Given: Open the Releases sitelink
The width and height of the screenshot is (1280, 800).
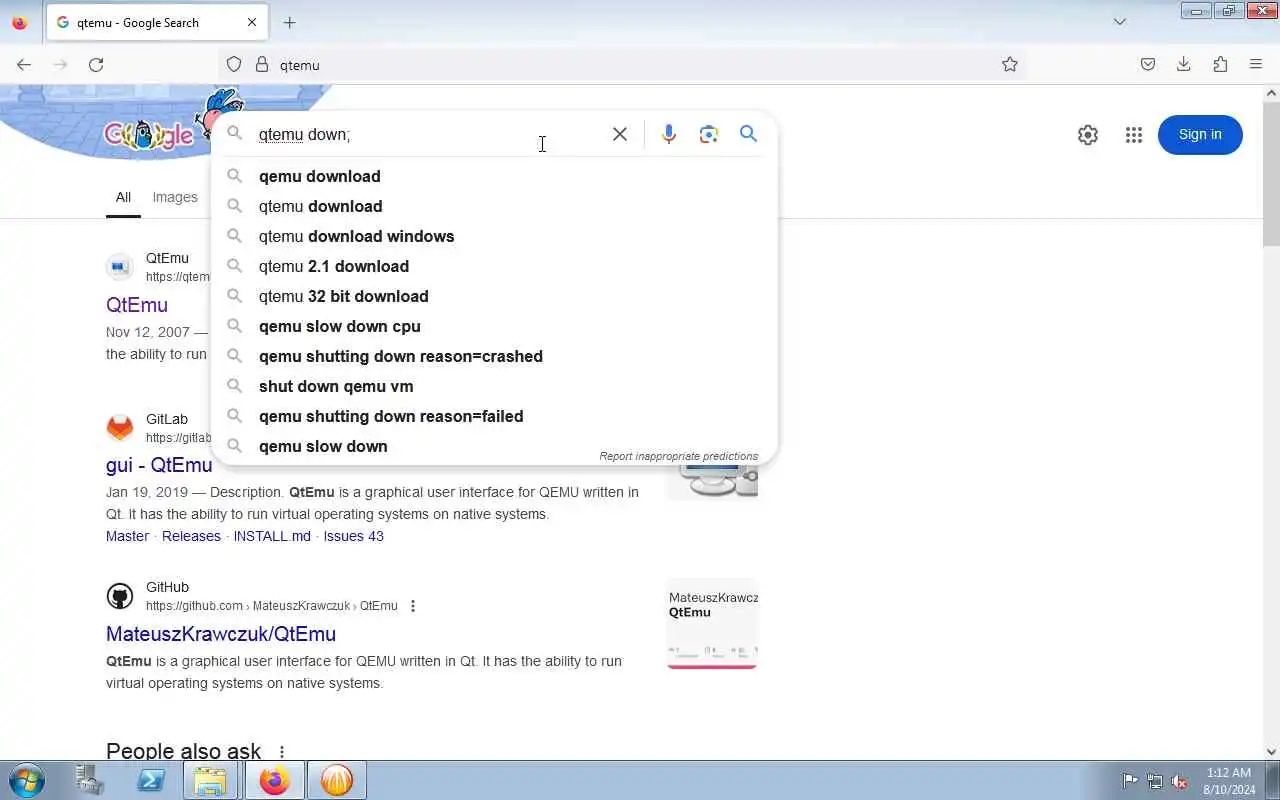Looking at the screenshot, I should click(x=191, y=536).
